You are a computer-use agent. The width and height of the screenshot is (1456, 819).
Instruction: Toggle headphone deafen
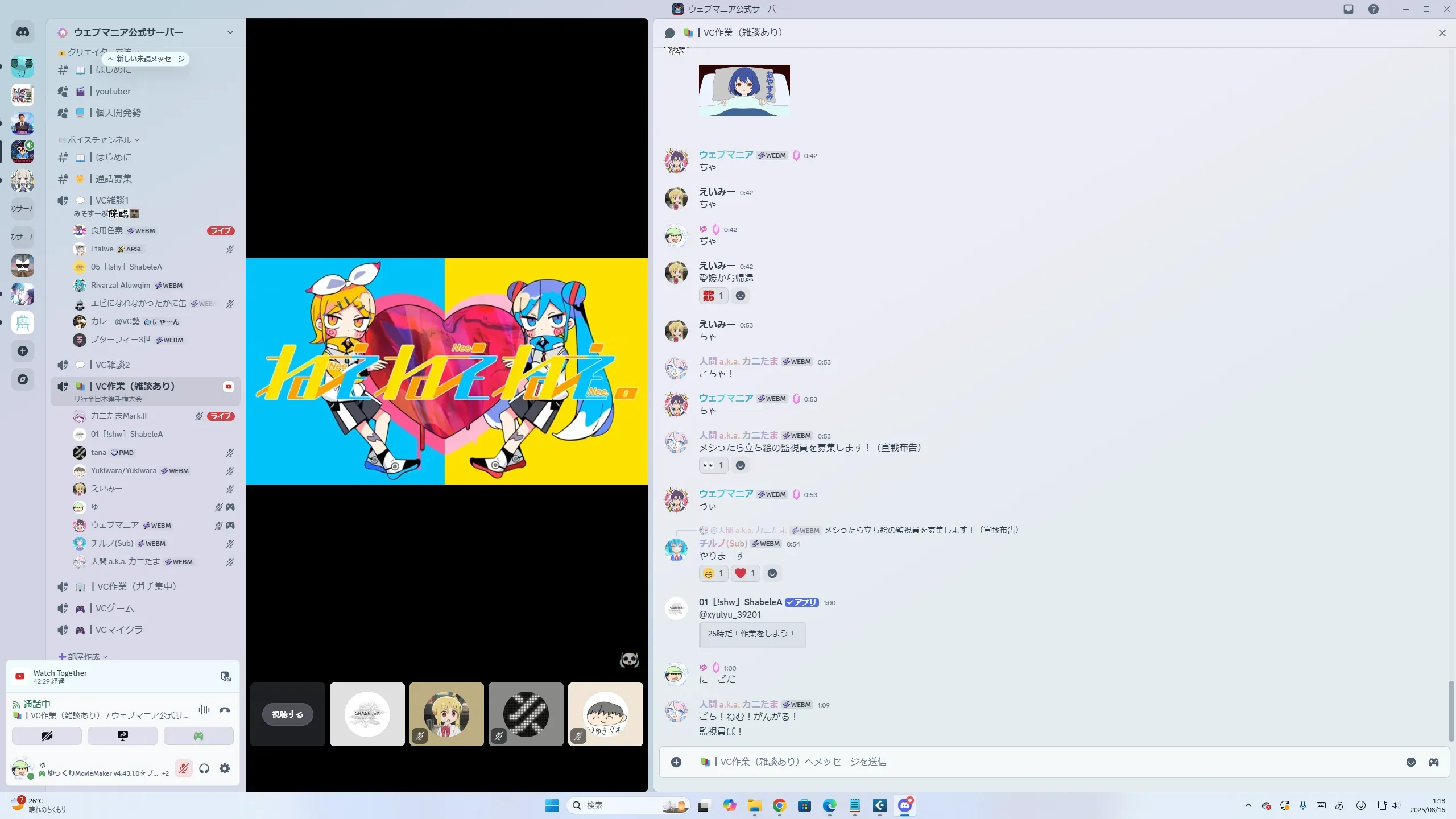point(204,768)
